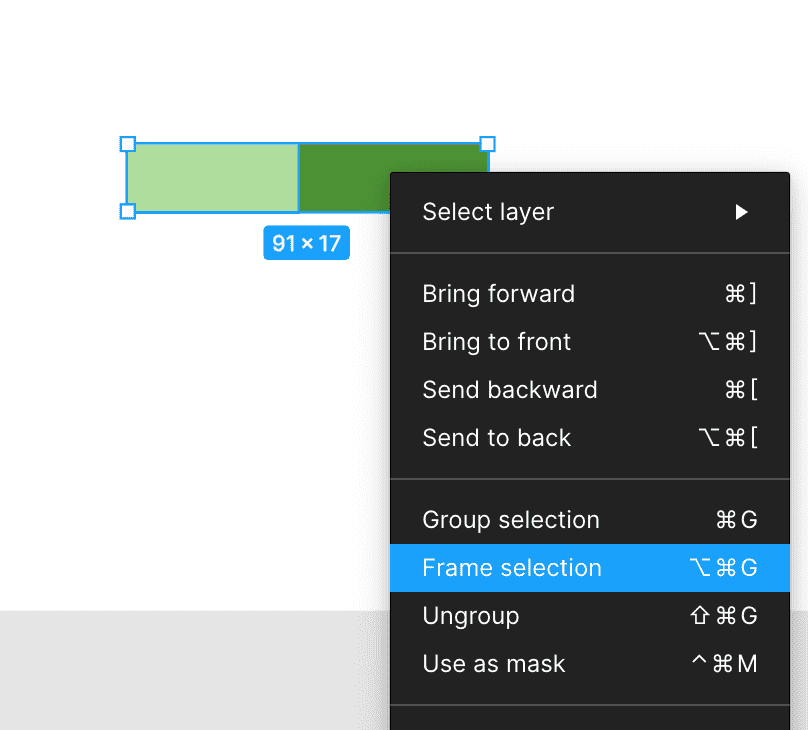This screenshot has height=730, width=808.
Task: Choose the highlighted Frame selection entry
Action: (x=512, y=568)
